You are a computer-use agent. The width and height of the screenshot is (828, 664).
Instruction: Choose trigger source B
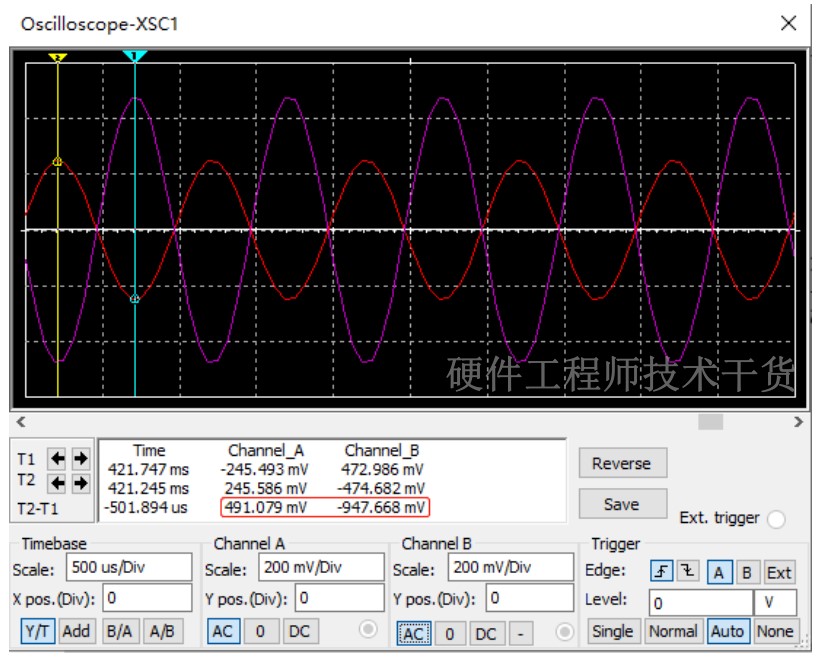(x=747, y=573)
